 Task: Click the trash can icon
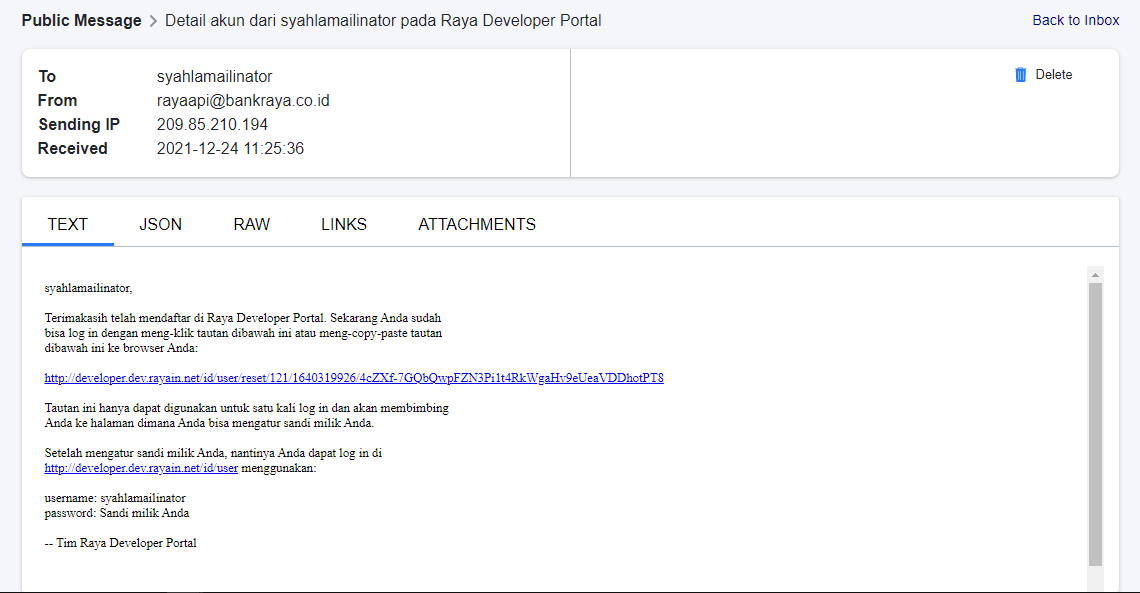point(1020,75)
